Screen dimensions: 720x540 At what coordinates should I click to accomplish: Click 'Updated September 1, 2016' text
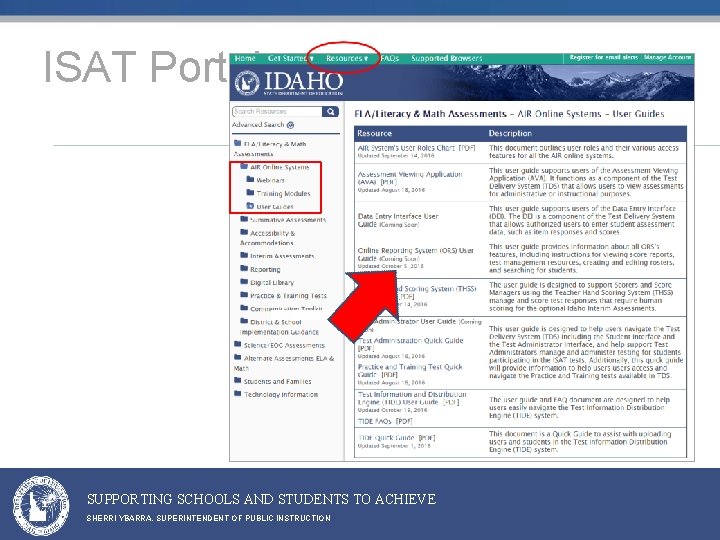click(394, 446)
